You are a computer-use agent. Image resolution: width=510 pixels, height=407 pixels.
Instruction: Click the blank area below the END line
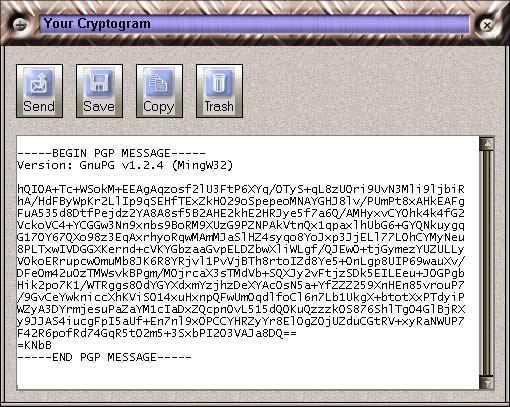pyautogui.click(x=248, y=376)
